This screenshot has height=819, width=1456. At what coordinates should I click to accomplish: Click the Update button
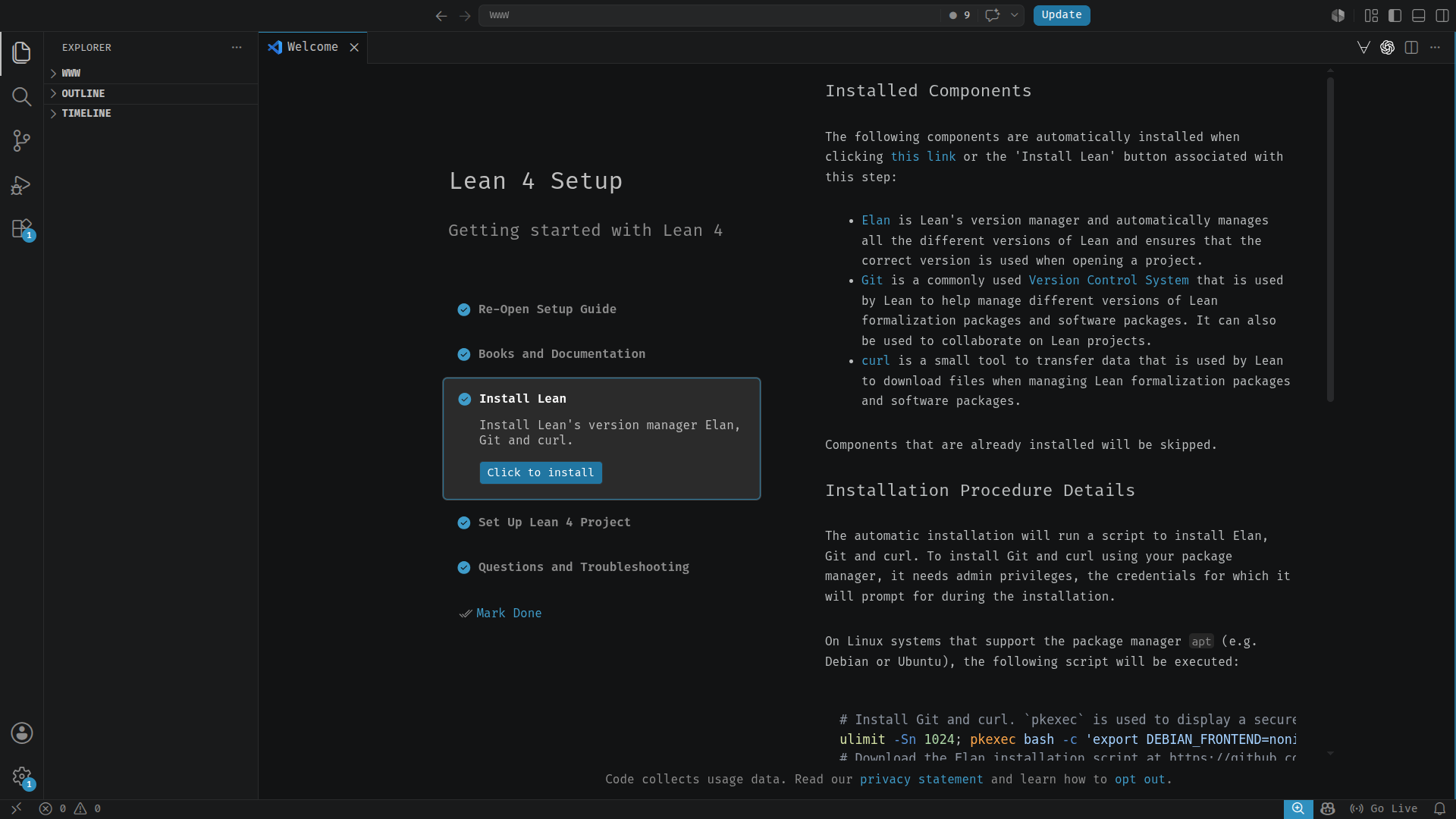point(1061,15)
